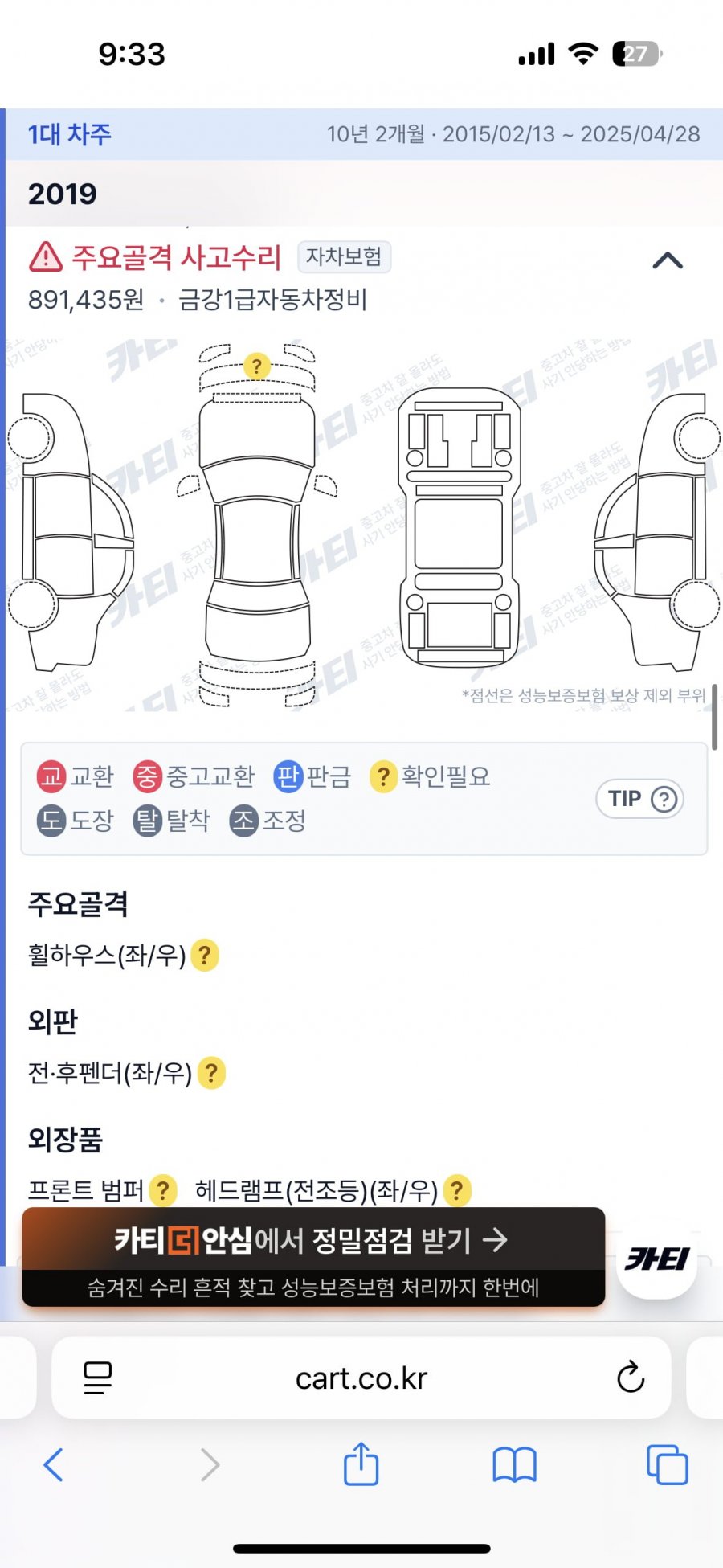Tap question mark next to 전·후펜더(좌/우)
The width and height of the screenshot is (723, 1568).
point(211,1073)
